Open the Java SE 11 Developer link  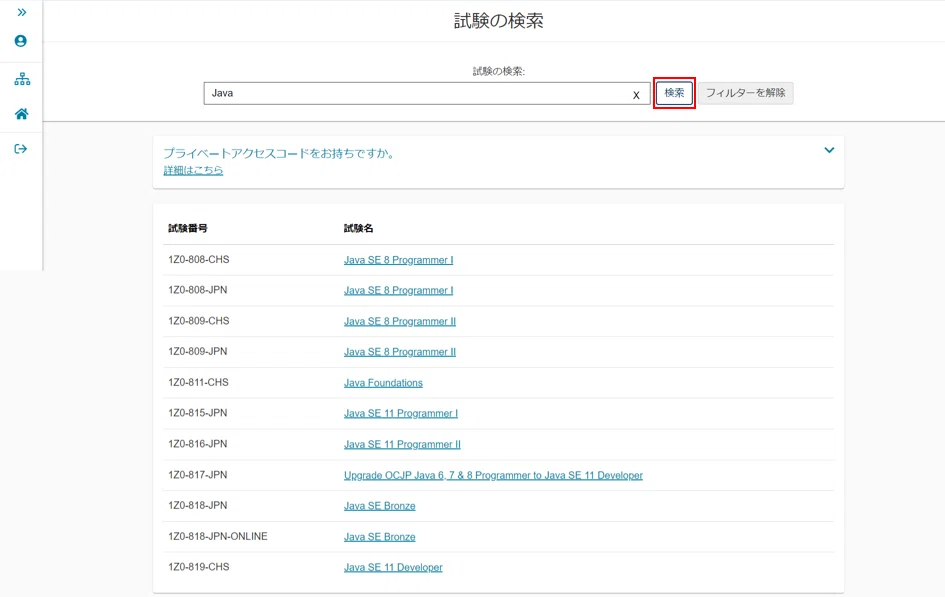click(393, 567)
